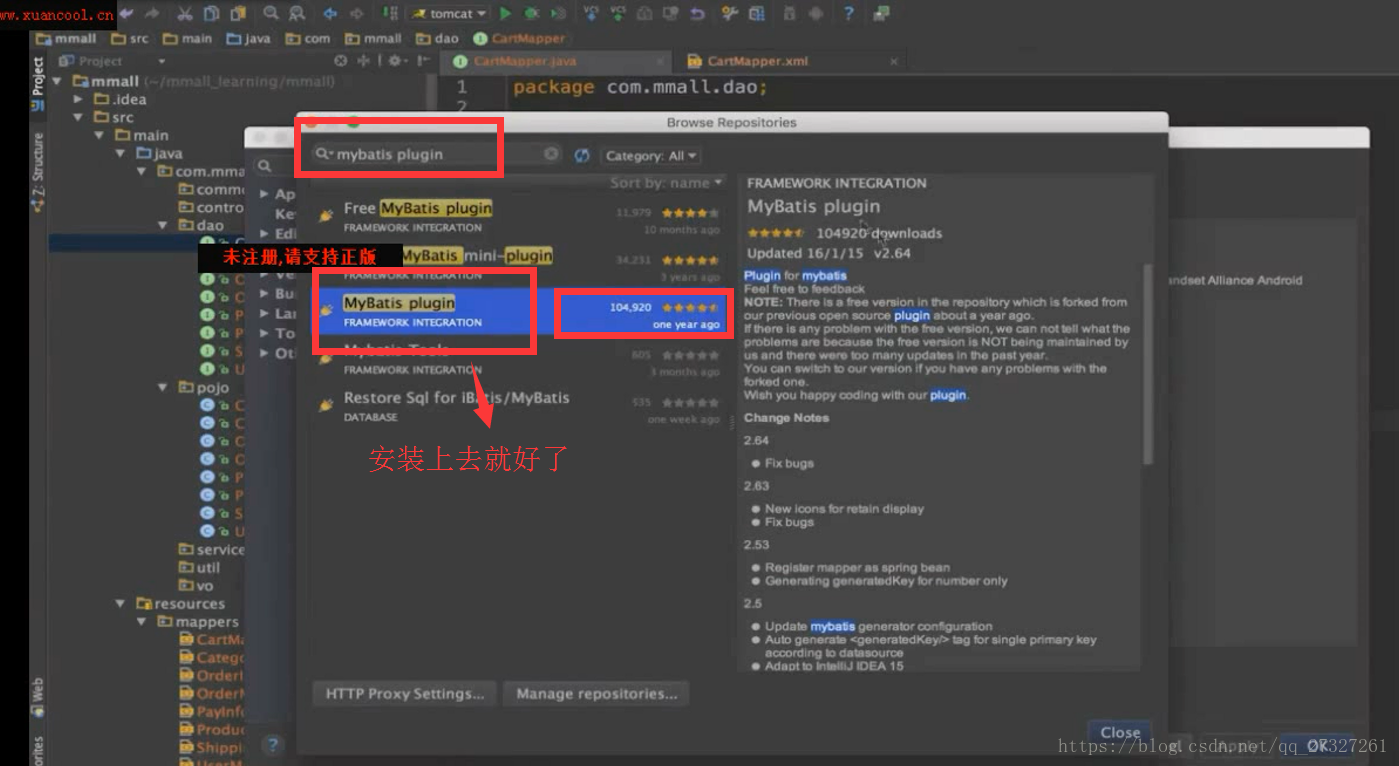Close the Browse Repositories dialog
The image size is (1399, 766).
tap(1120, 732)
